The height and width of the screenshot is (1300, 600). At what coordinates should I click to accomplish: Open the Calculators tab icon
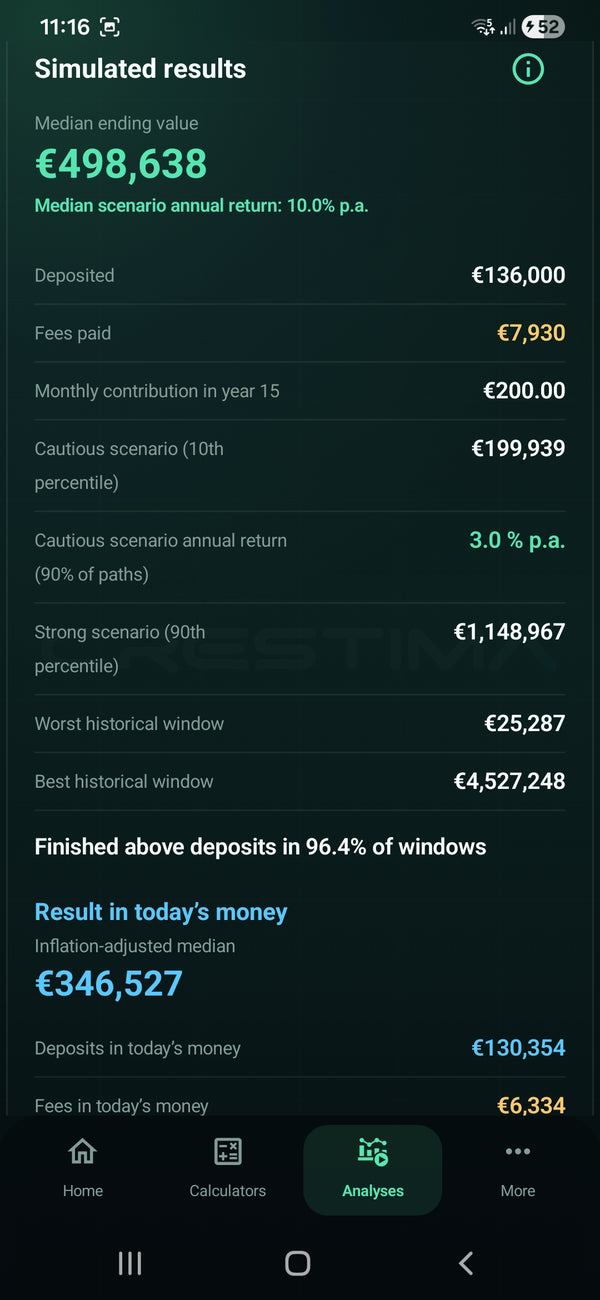pos(228,1152)
